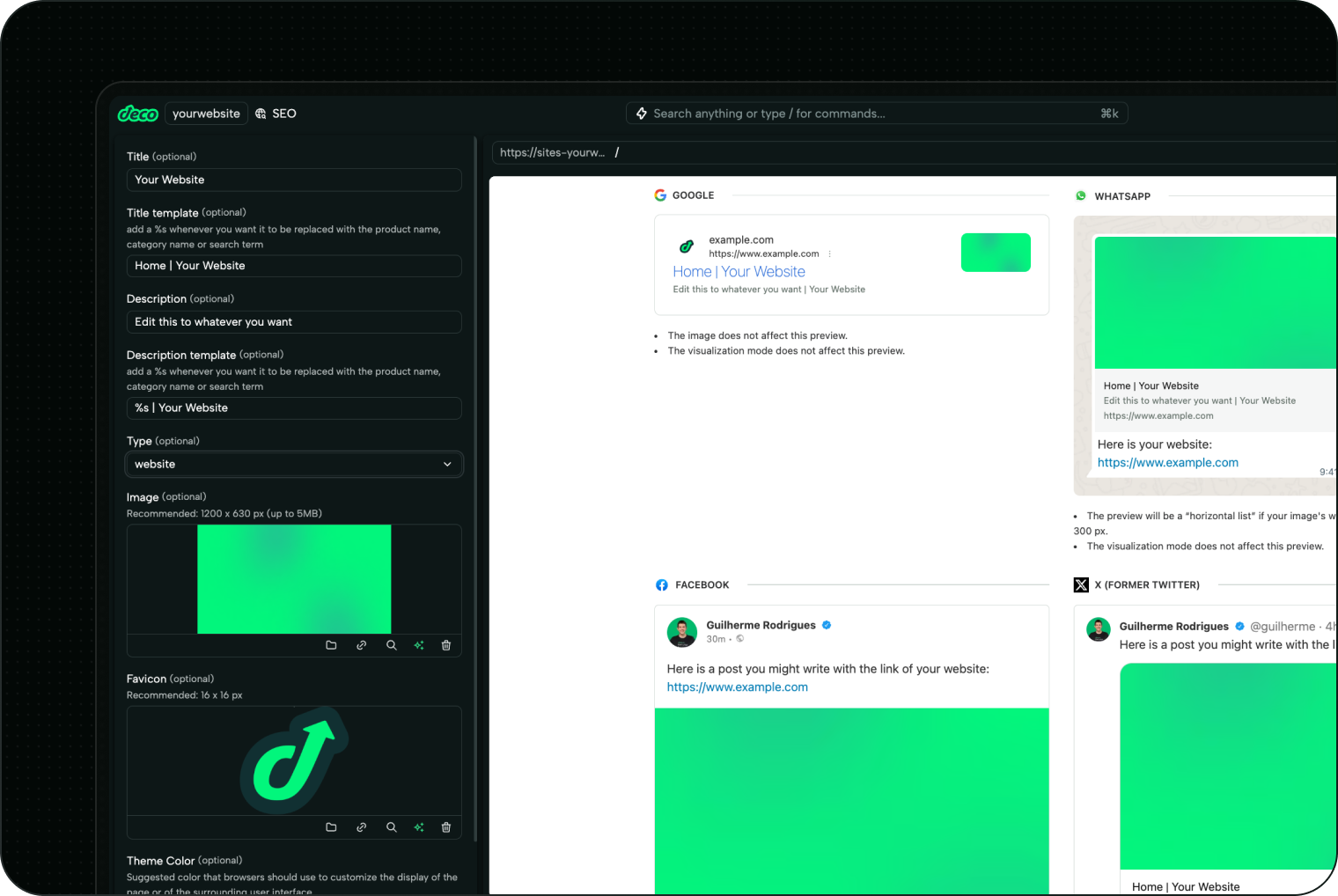Open the Type dropdown set to website
Image resolution: width=1338 pixels, height=896 pixels.
294,464
